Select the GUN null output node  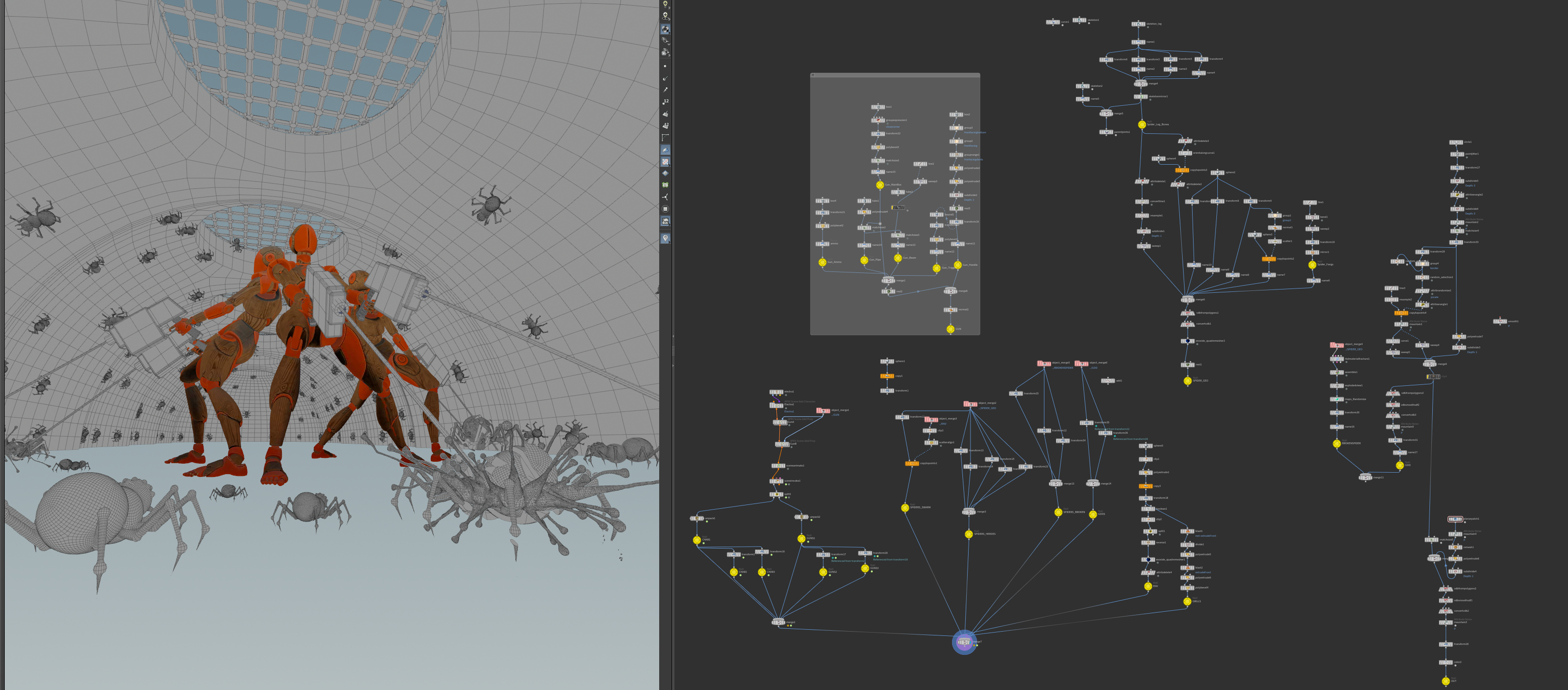pyautogui.click(x=950, y=329)
